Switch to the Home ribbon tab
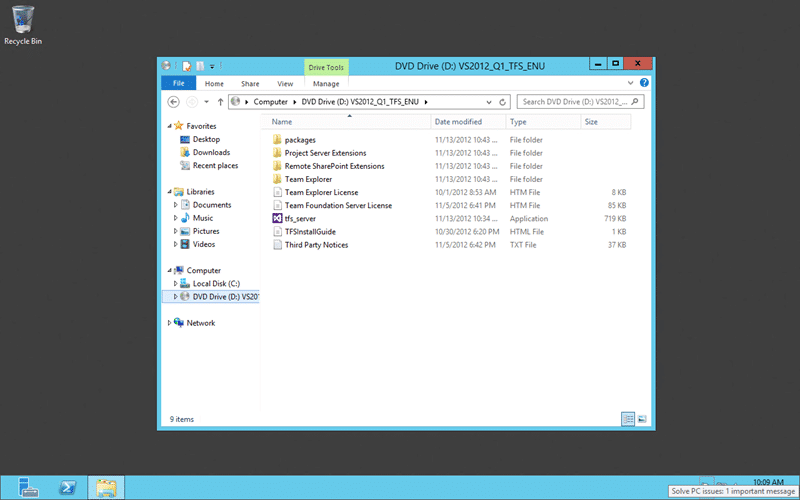 [214, 84]
